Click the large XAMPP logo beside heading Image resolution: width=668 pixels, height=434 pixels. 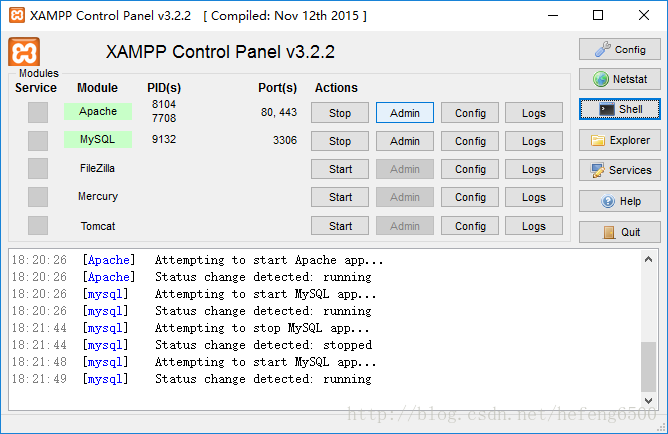click(24, 52)
